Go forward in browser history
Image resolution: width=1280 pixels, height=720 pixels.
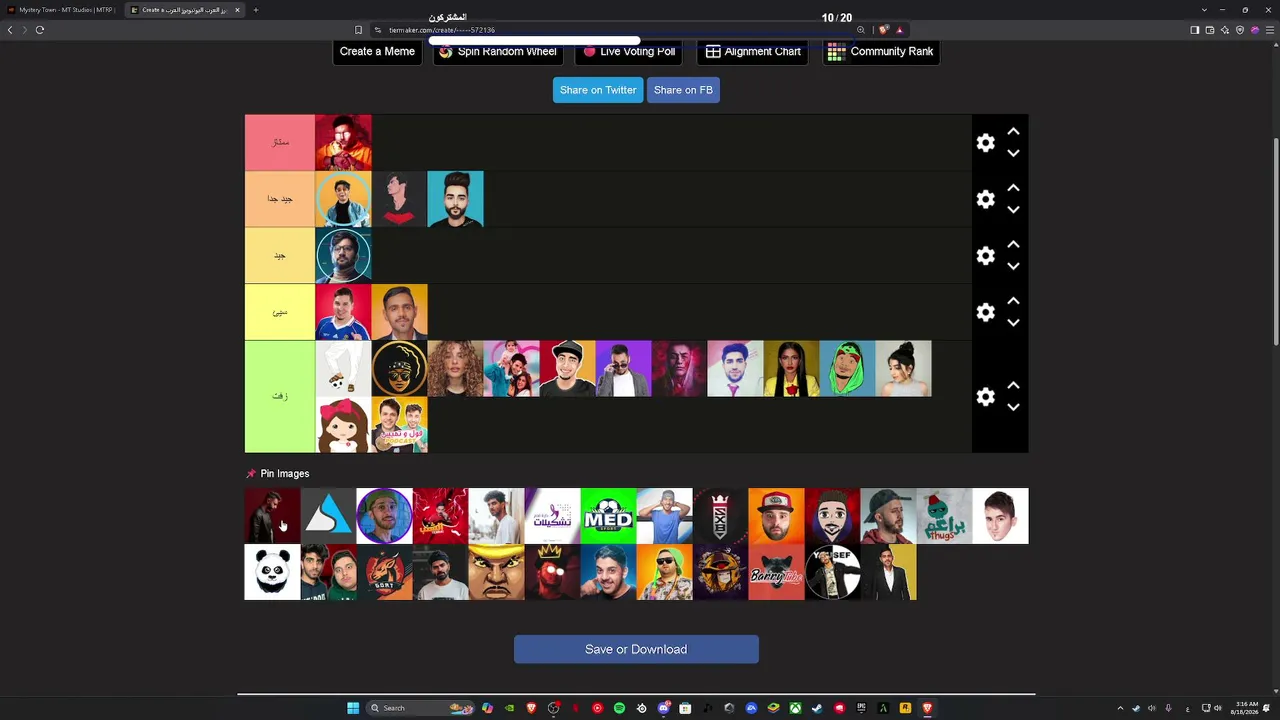coord(24,30)
